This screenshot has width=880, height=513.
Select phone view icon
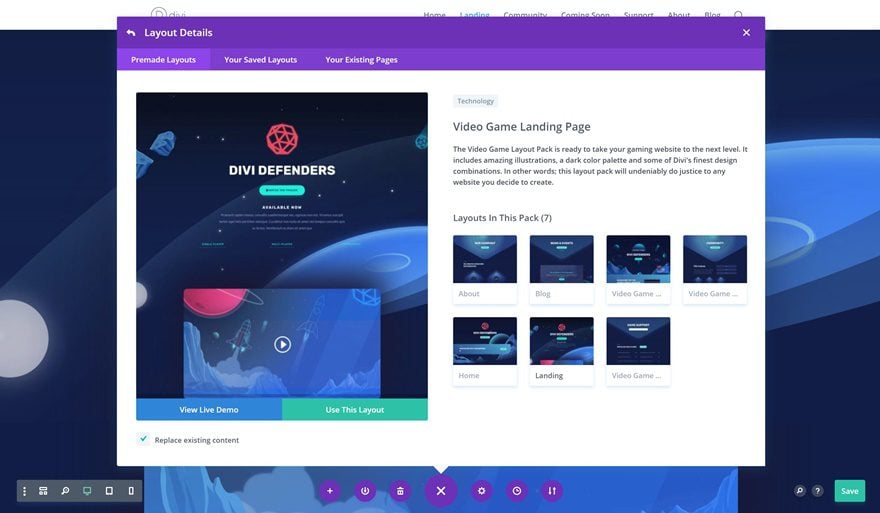point(131,491)
